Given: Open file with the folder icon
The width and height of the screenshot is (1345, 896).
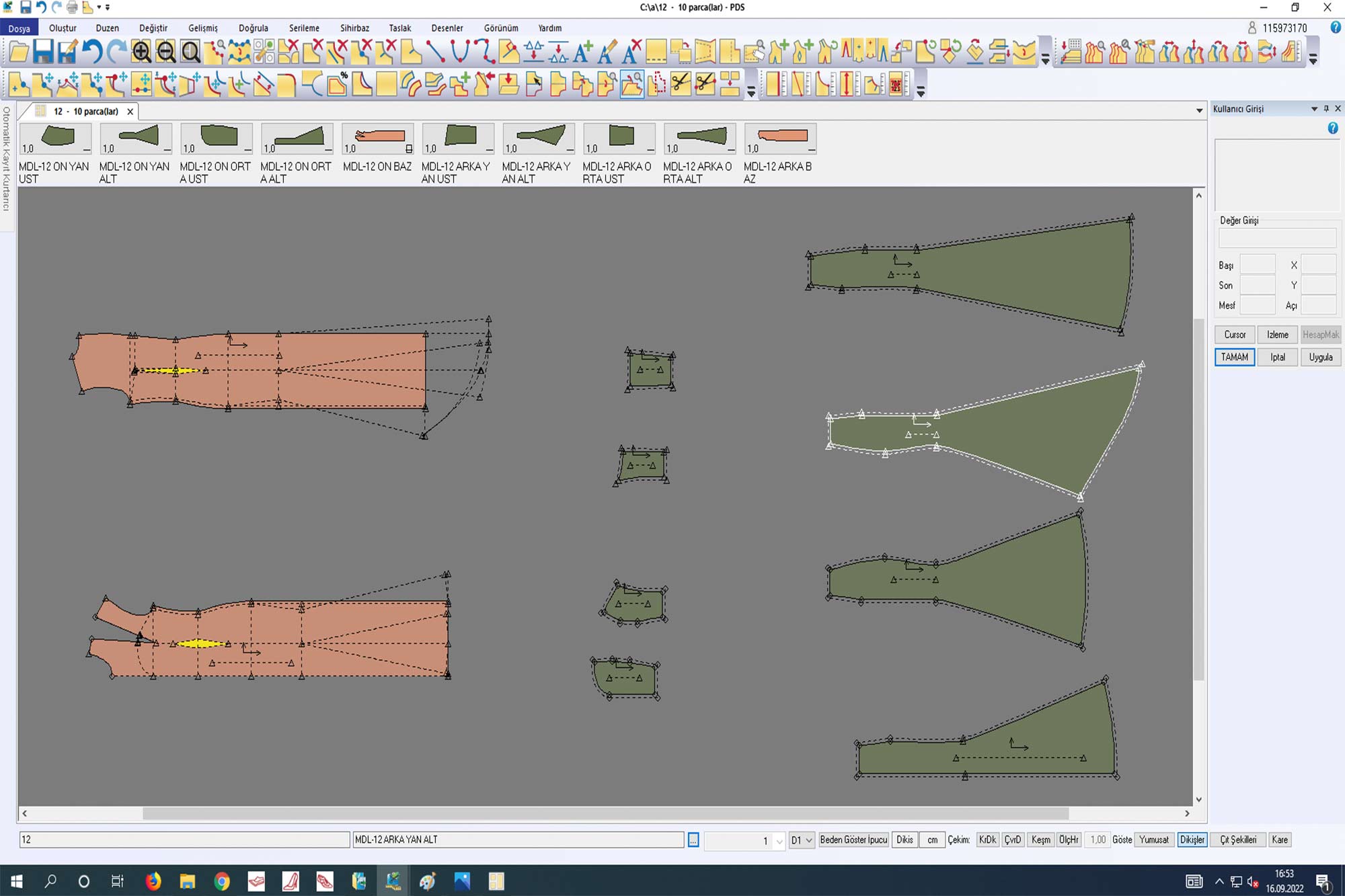Looking at the screenshot, I should (x=19, y=52).
